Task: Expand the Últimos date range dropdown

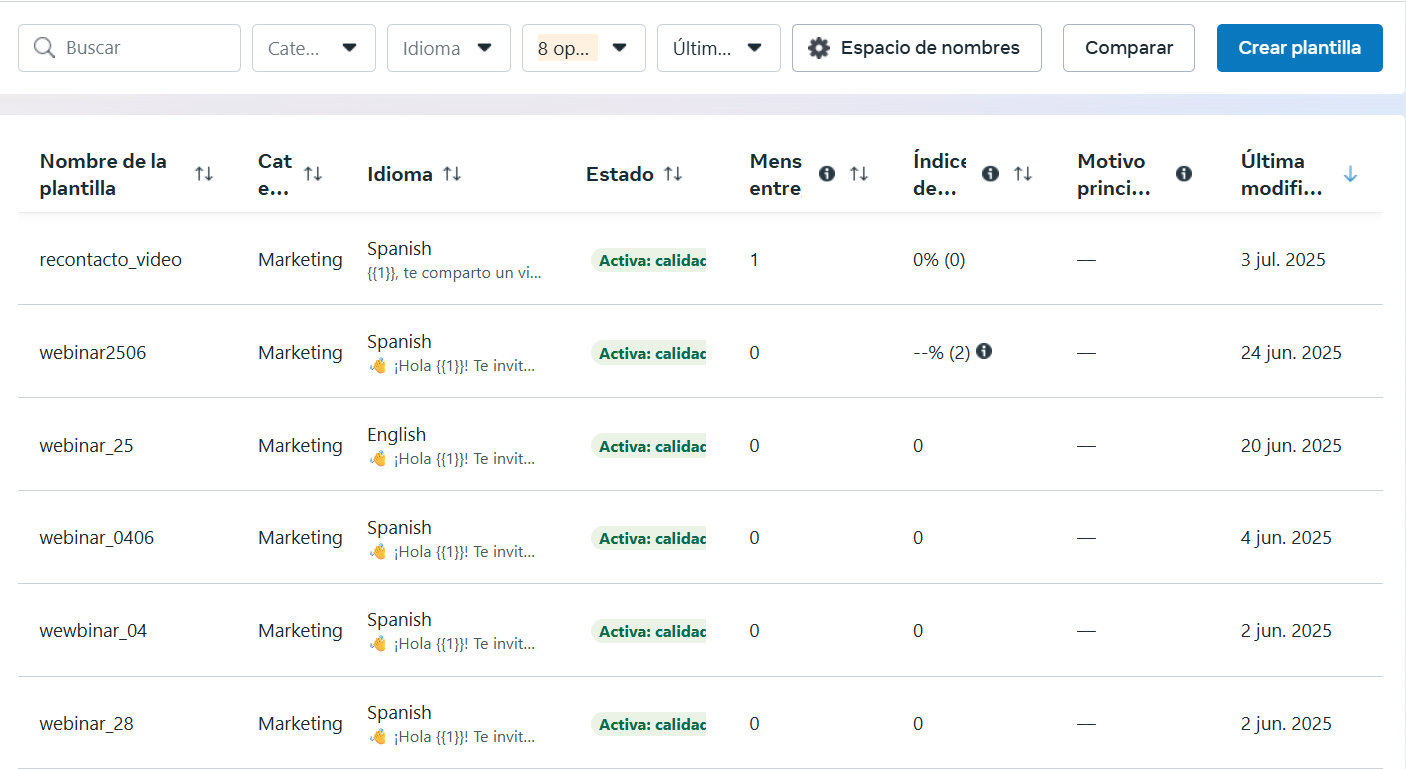Action: pos(718,48)
